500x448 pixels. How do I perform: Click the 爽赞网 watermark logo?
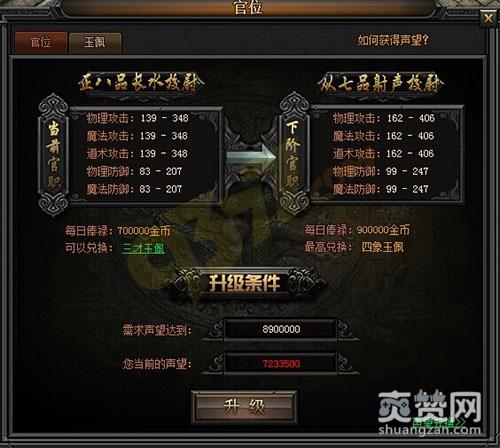pyautogui.click(x=430, y=413)
